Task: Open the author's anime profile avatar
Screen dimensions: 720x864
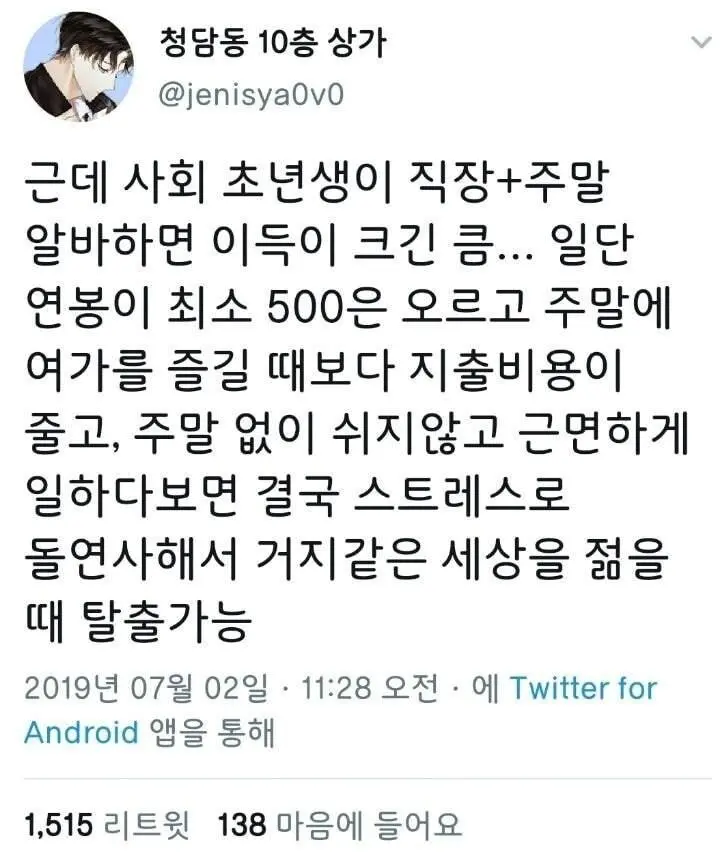Action: tap(79, 66)
